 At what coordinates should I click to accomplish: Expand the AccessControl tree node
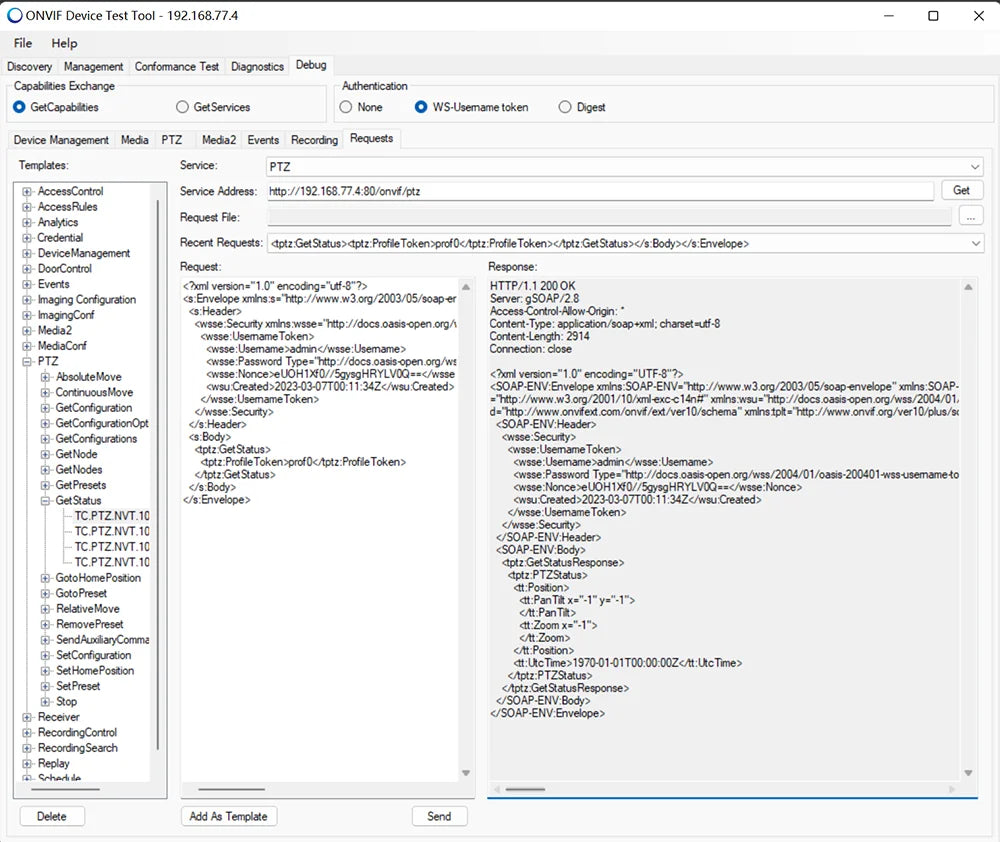28,191
